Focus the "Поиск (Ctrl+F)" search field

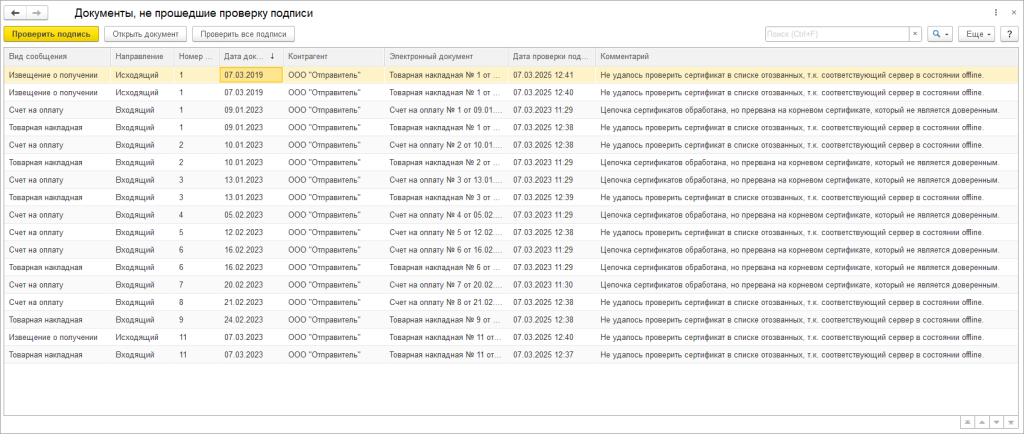click(x=835, y=34)
